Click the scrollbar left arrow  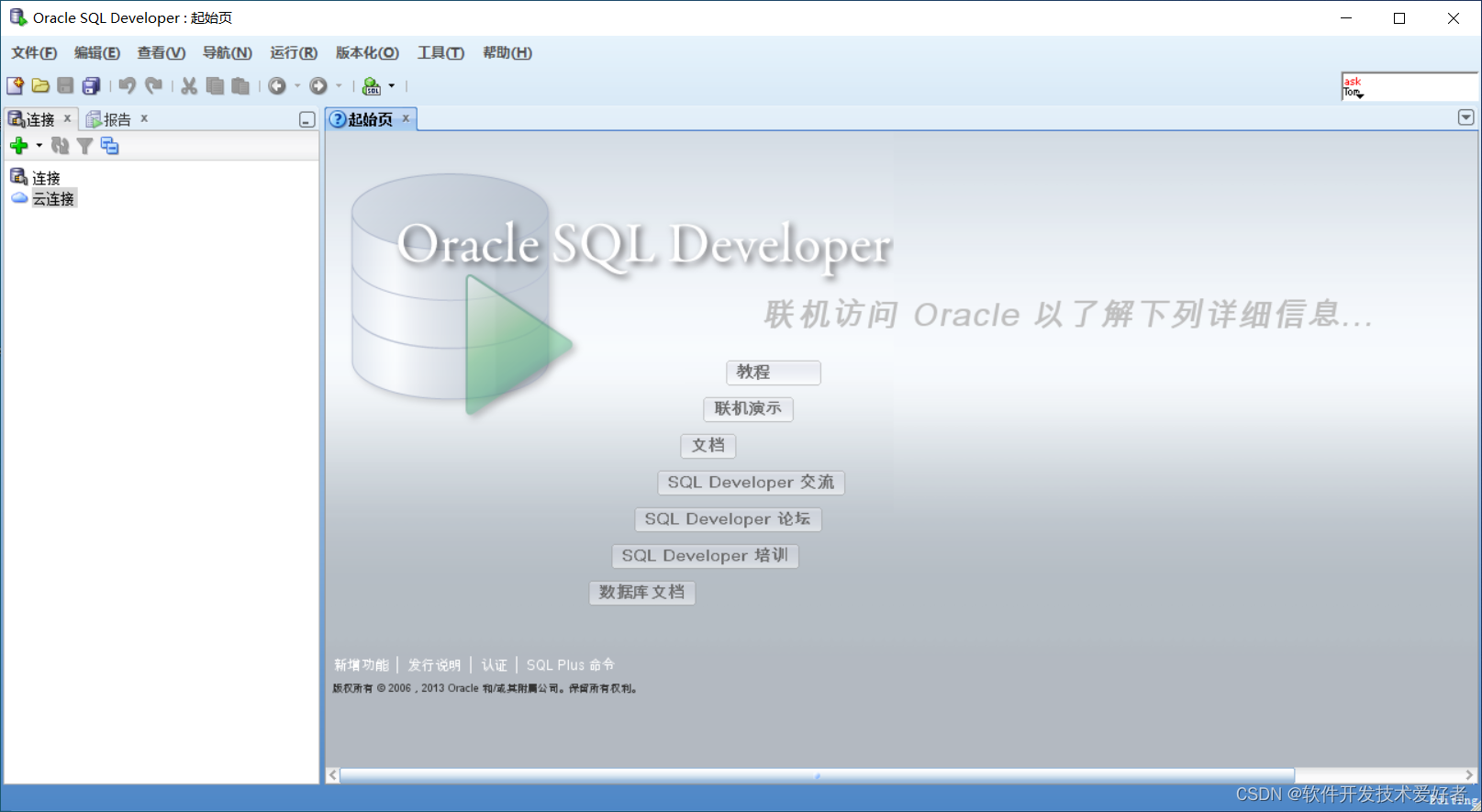point(333,775)
